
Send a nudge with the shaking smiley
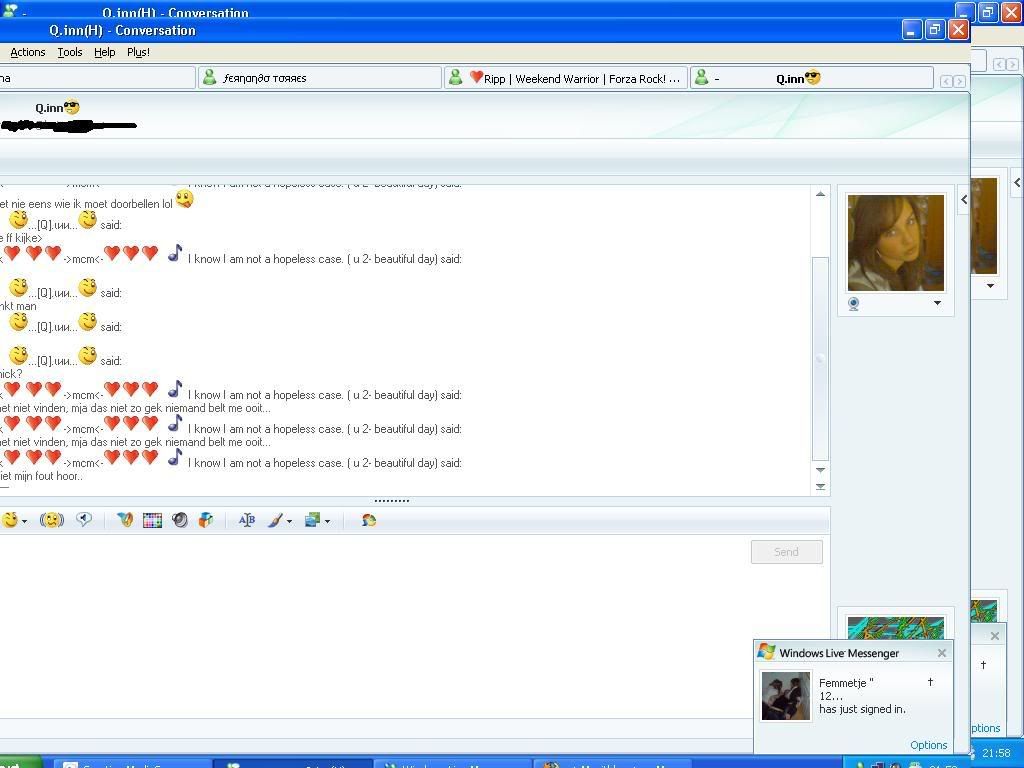(x=52, y=520)
